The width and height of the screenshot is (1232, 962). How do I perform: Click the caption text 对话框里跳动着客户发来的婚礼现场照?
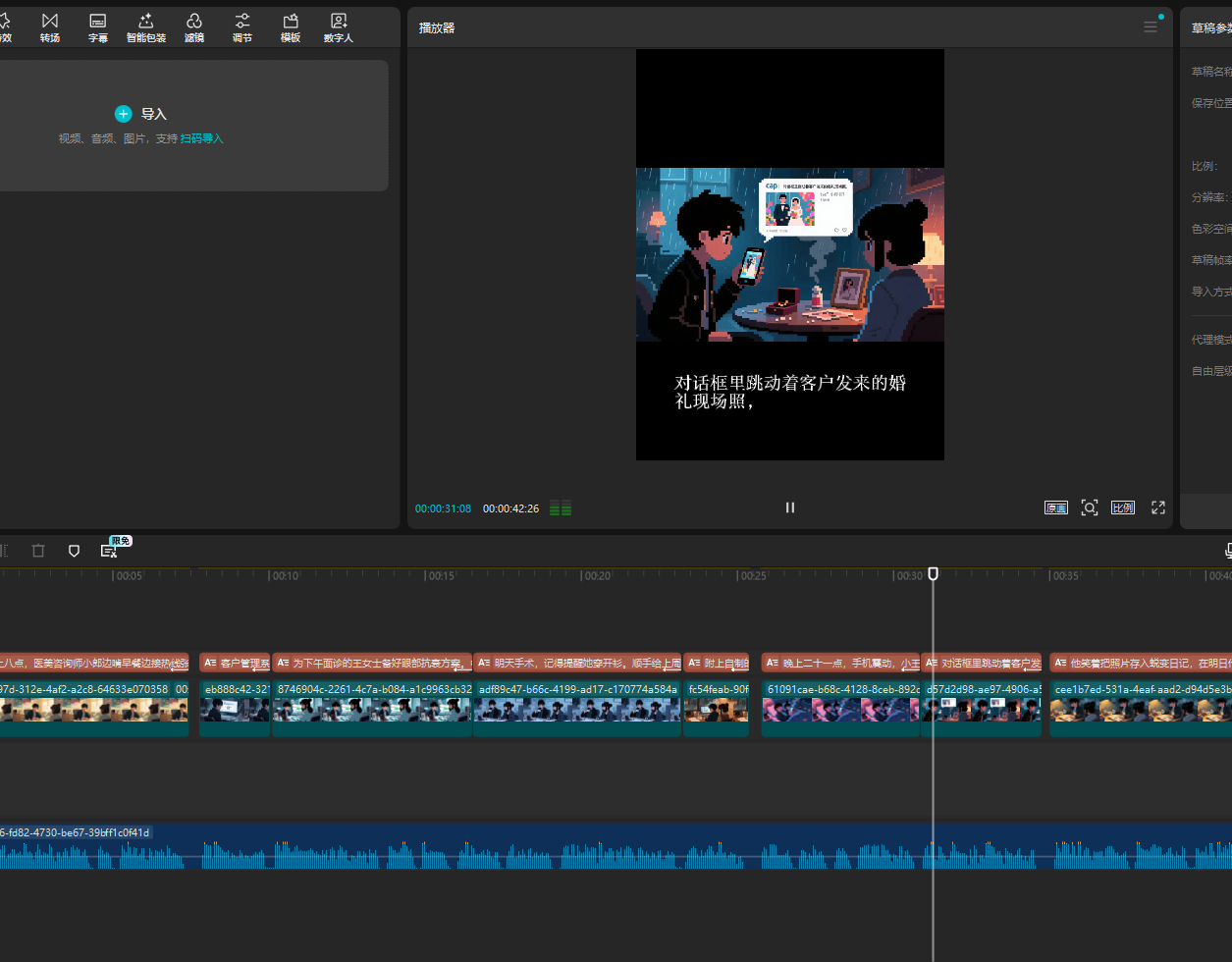790,392
